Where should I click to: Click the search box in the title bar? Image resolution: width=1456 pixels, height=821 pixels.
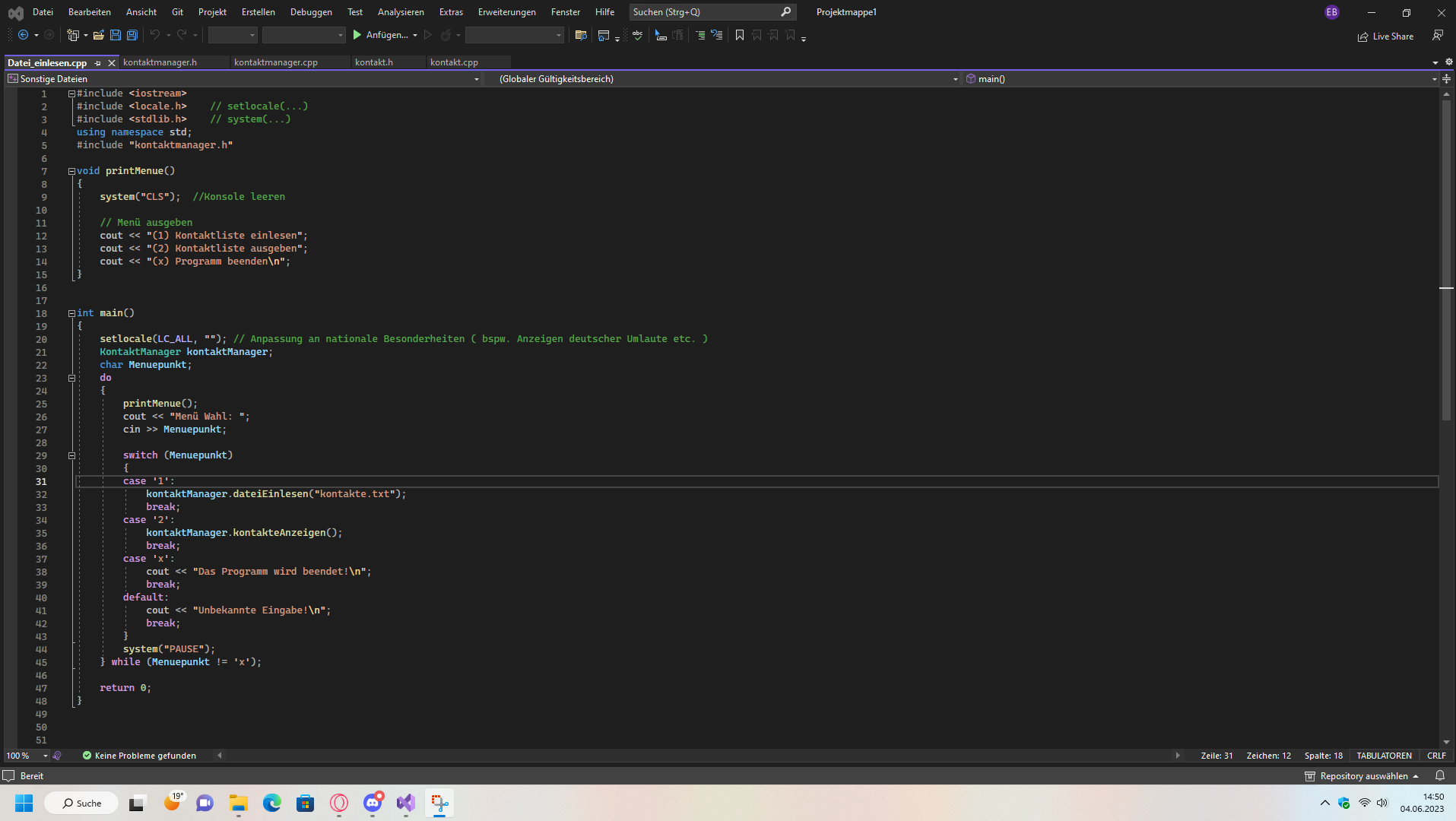pos(703,11)
